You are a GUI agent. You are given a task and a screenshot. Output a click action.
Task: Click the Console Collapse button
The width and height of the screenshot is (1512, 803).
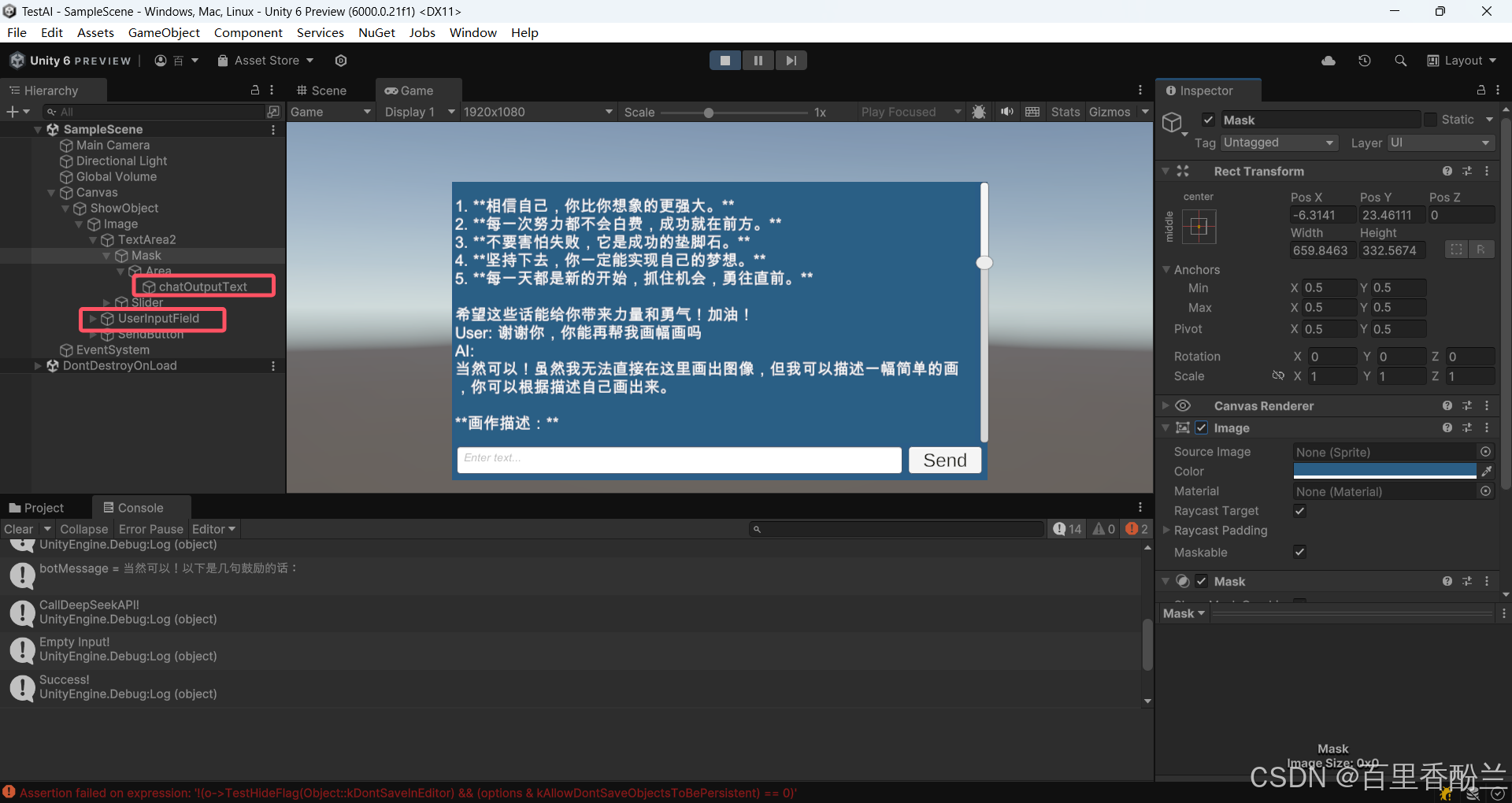click(x=83, y=529)
